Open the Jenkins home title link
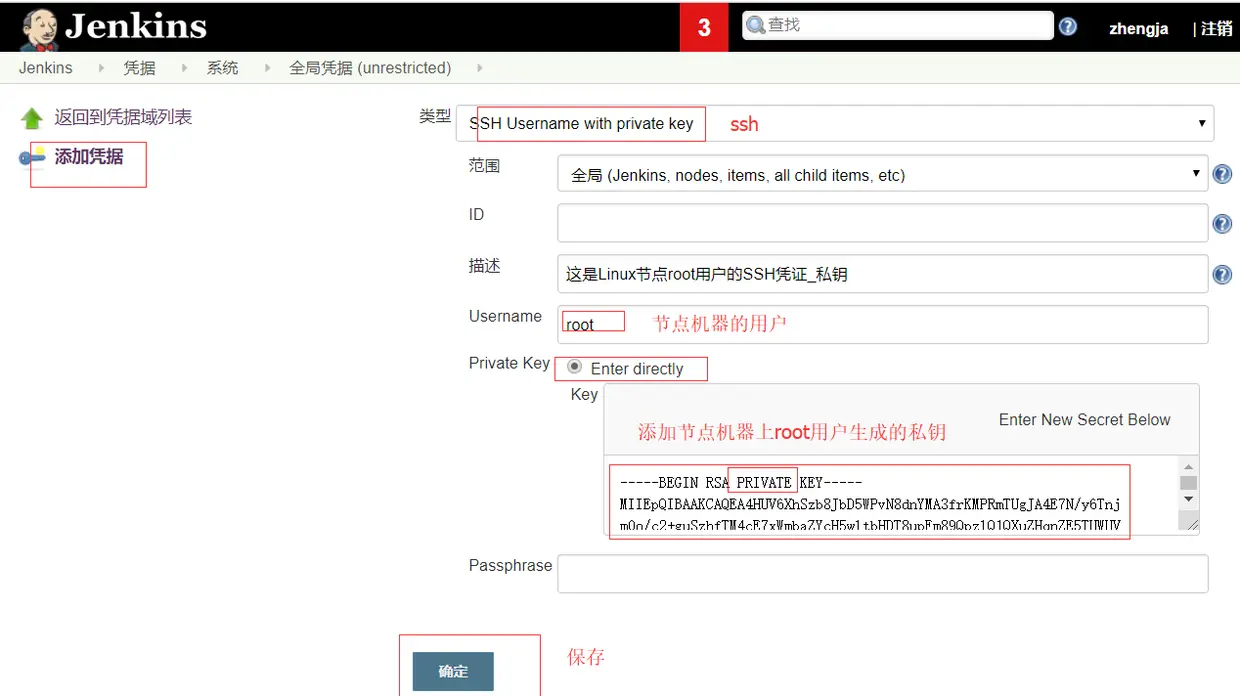This screenshot has width=1240, height=696. click(136, 26)
